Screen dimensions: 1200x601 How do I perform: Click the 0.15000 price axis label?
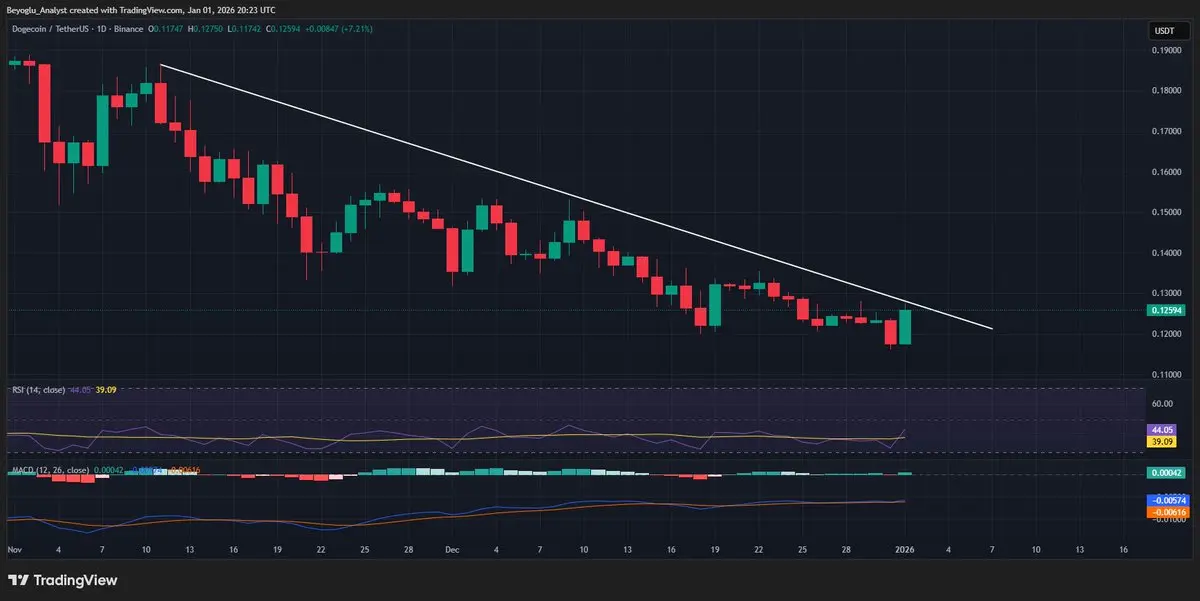pos(1168,212)
